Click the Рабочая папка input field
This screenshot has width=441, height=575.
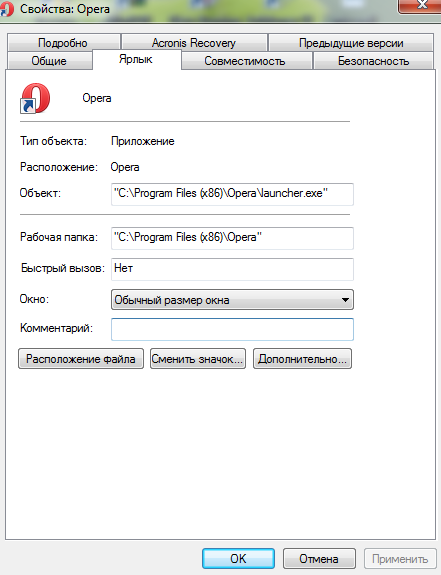pyautogui.click(x=232, y=238)
